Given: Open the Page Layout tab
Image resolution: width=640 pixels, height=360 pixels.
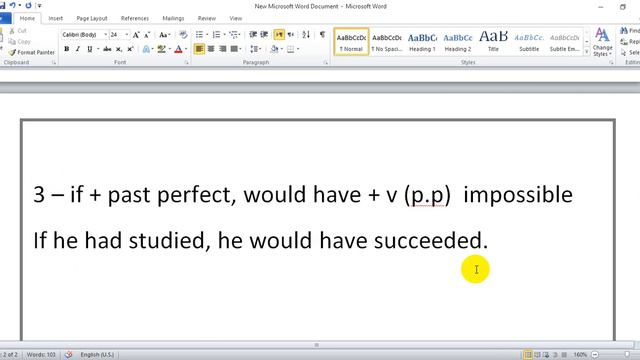Looking at the screenshot, I should click(x=92, y=18).
